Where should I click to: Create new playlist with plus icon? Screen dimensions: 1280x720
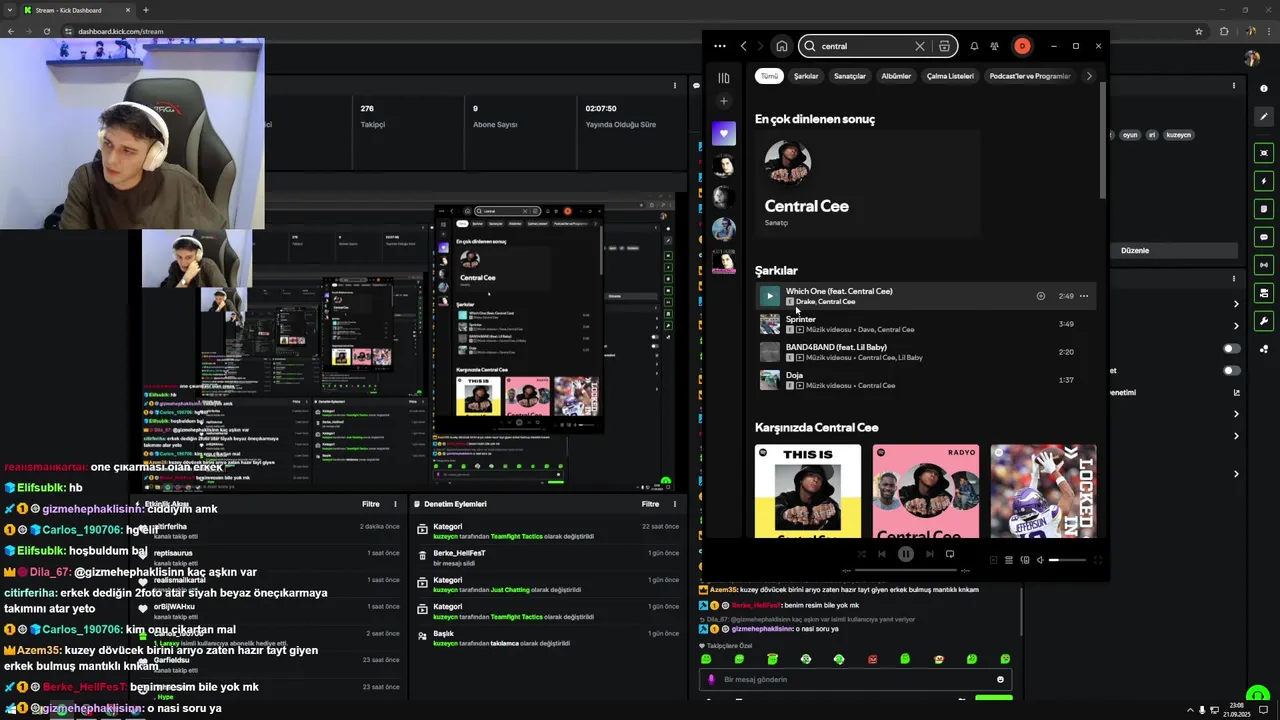[x=724, y=101]
